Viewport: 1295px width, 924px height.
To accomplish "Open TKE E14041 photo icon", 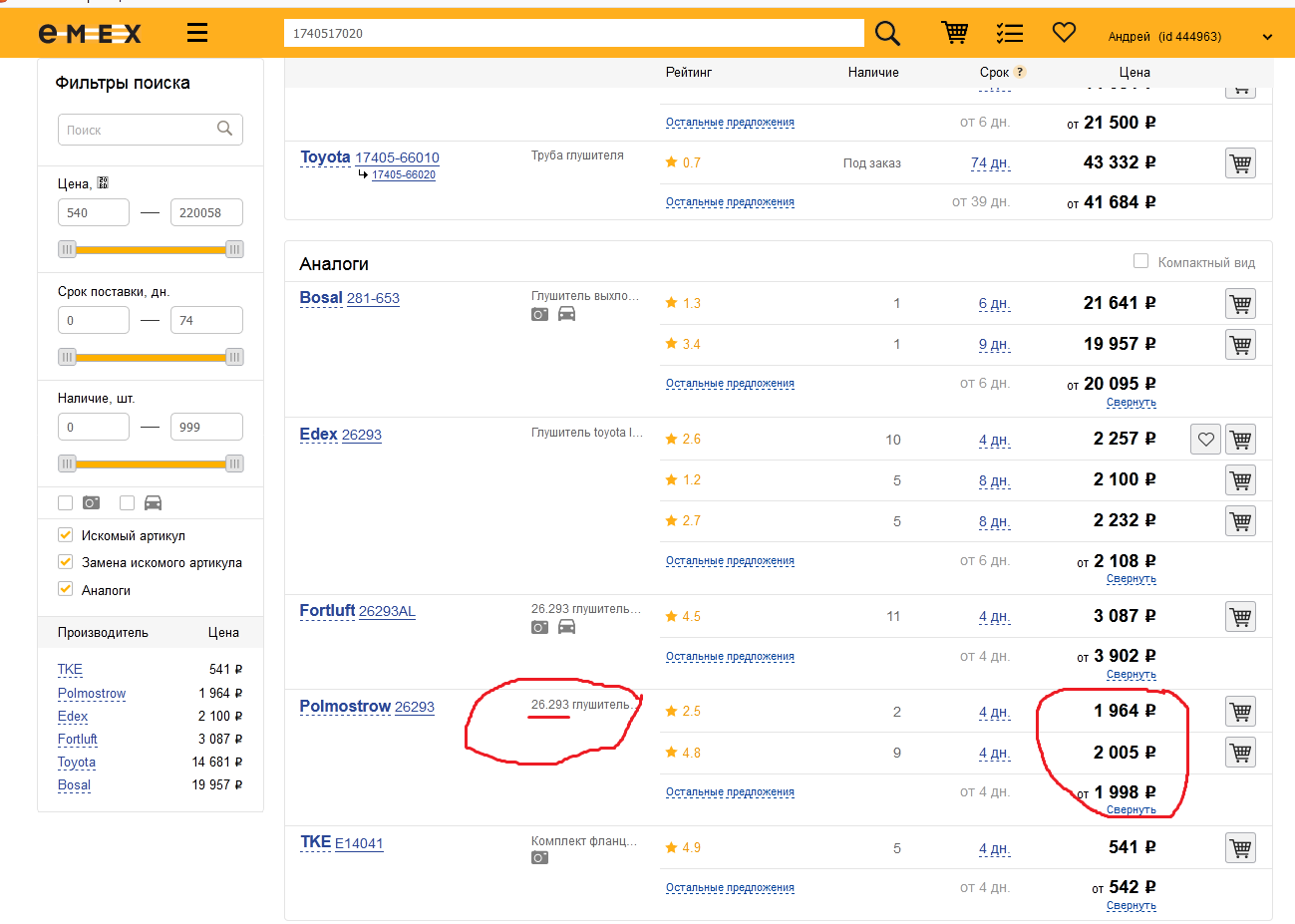I will tap(539, 857).
